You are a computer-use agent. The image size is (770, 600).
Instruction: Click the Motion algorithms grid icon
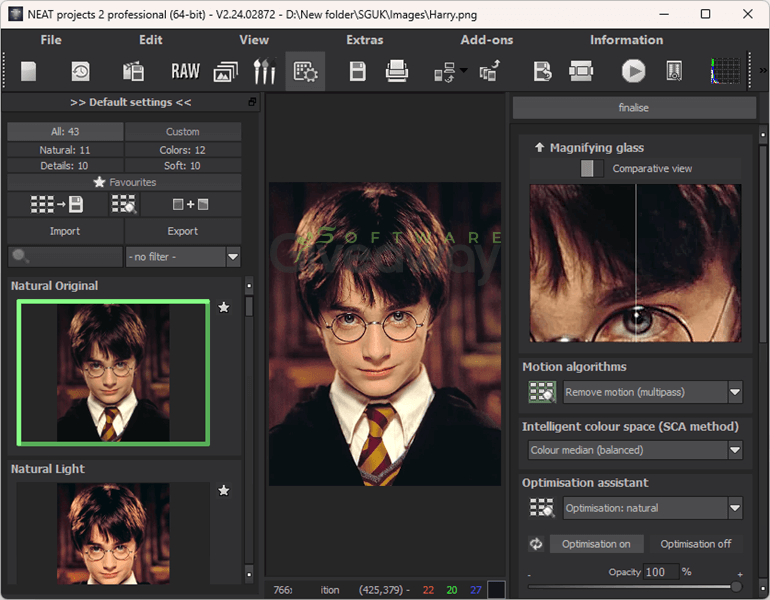pos(542,392)
